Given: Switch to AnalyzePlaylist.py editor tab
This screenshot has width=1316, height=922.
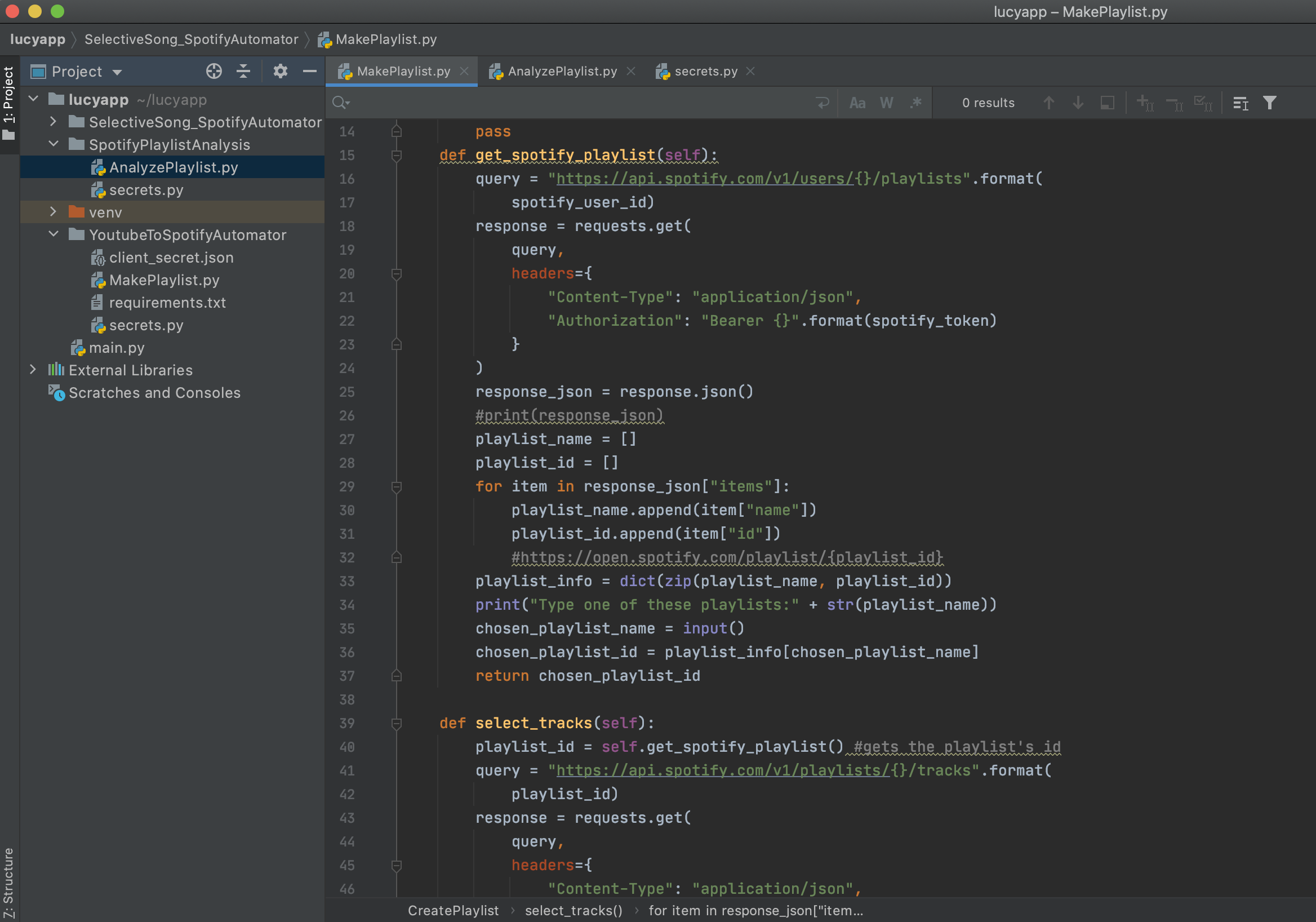Looking at the screenshot, I should (562, 71).
